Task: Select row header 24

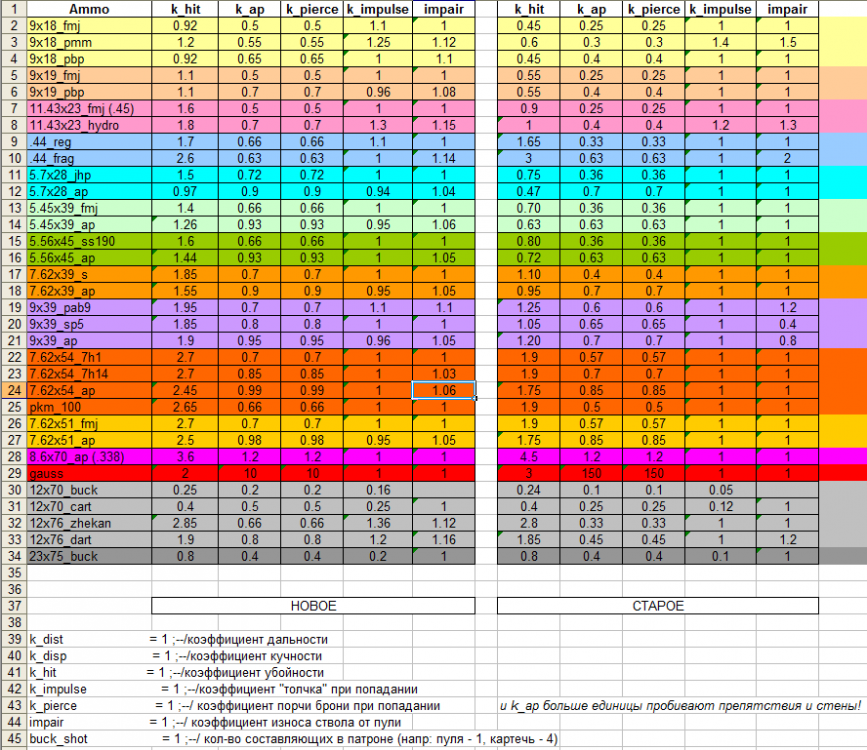Action: tap(13, 390)
